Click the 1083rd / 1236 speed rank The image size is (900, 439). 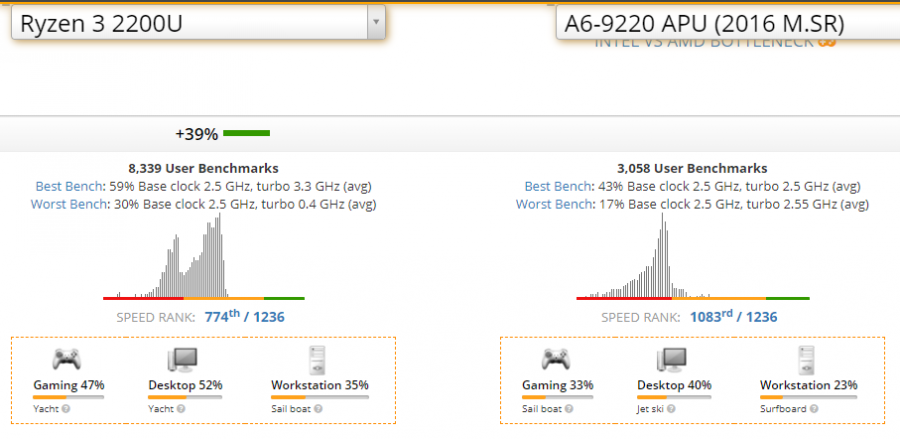click(734, 317)
